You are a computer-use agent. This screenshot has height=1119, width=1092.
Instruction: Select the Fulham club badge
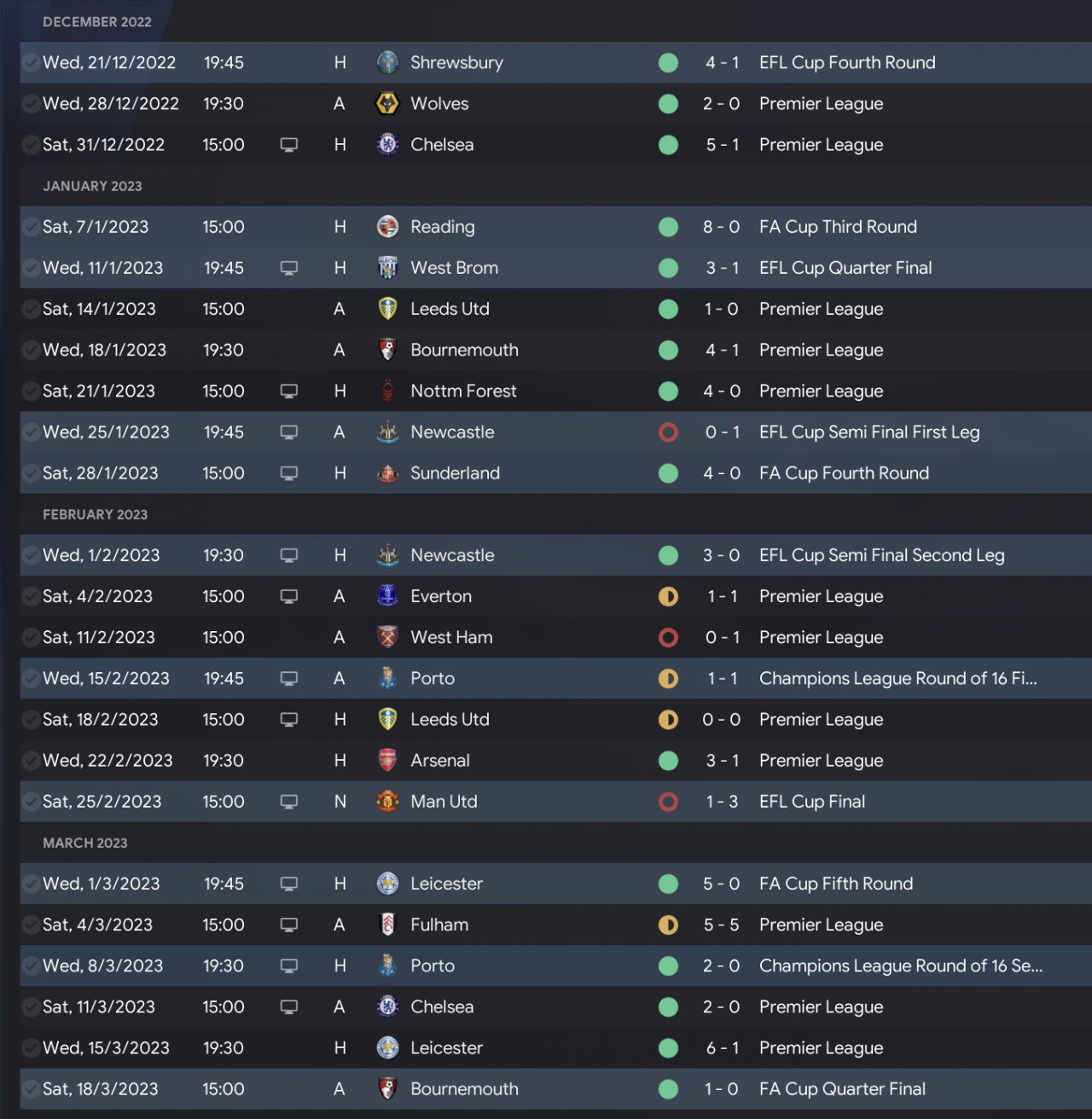click(x=387, y=925)
